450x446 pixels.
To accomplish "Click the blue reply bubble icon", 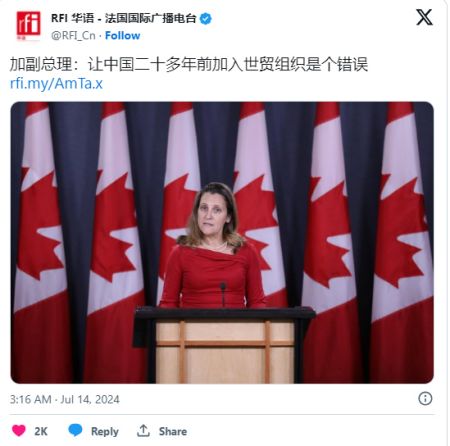I will [75, 430].
